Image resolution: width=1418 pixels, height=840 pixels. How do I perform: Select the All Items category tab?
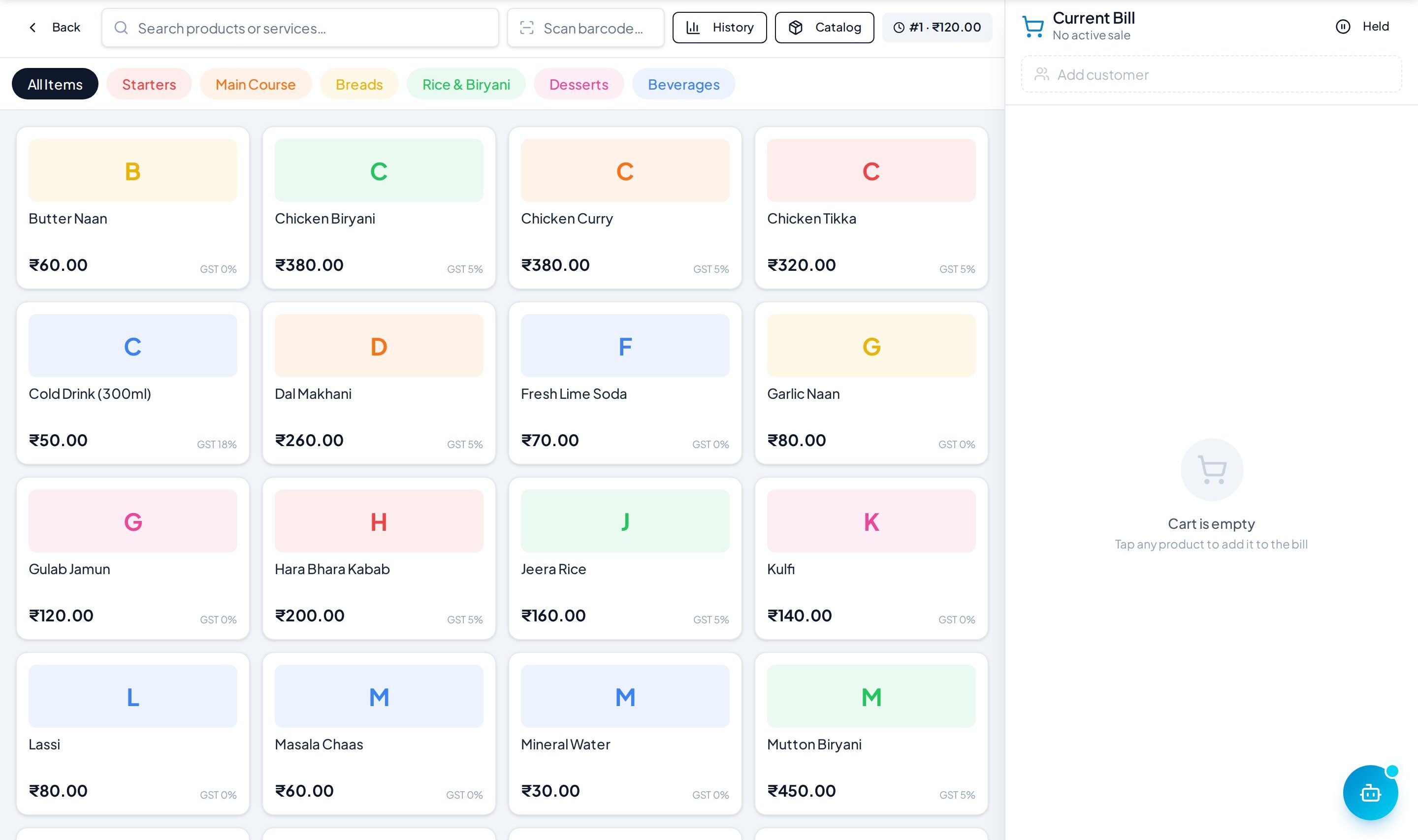[x=55, y=84]
